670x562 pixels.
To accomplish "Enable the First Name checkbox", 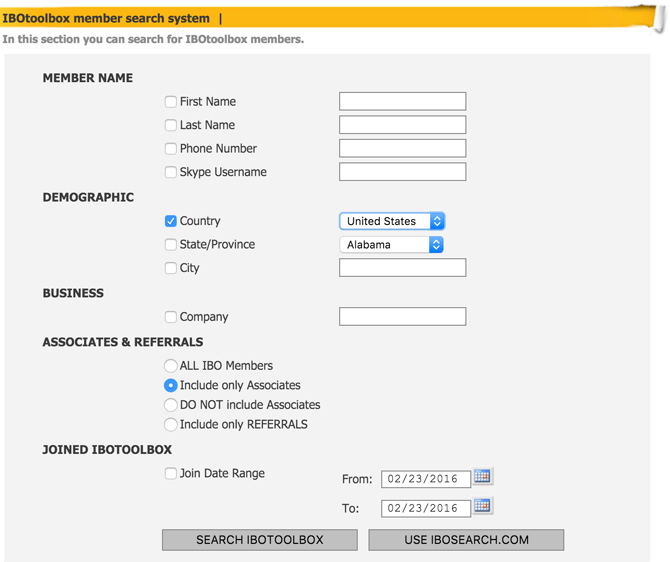I will pos(170,102).
